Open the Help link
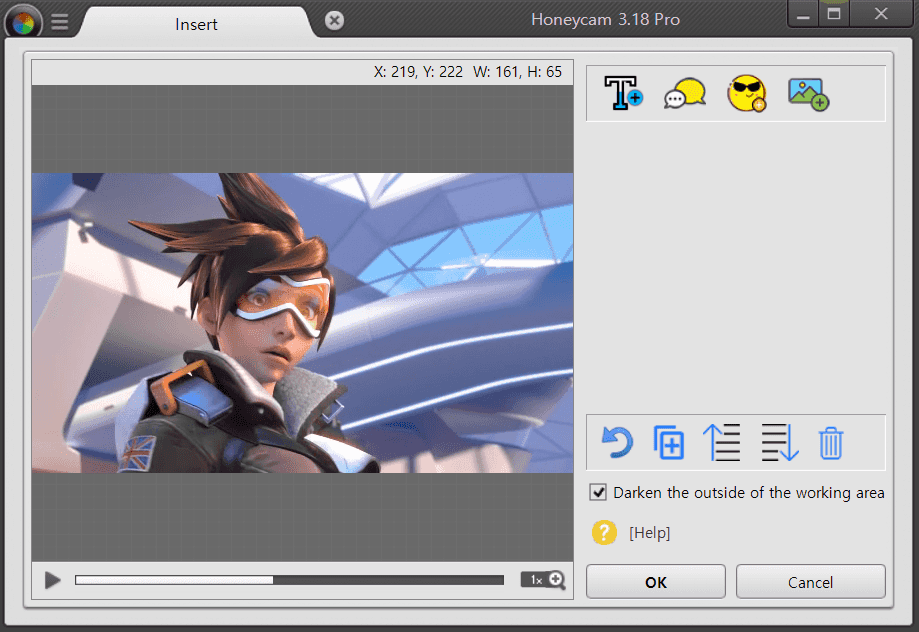The width and height of the screenshot is (919, 632). coord(649,533)
